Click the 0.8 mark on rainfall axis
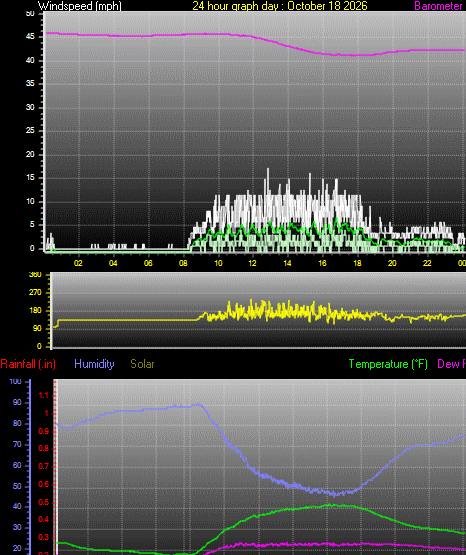 click(43, 448)
